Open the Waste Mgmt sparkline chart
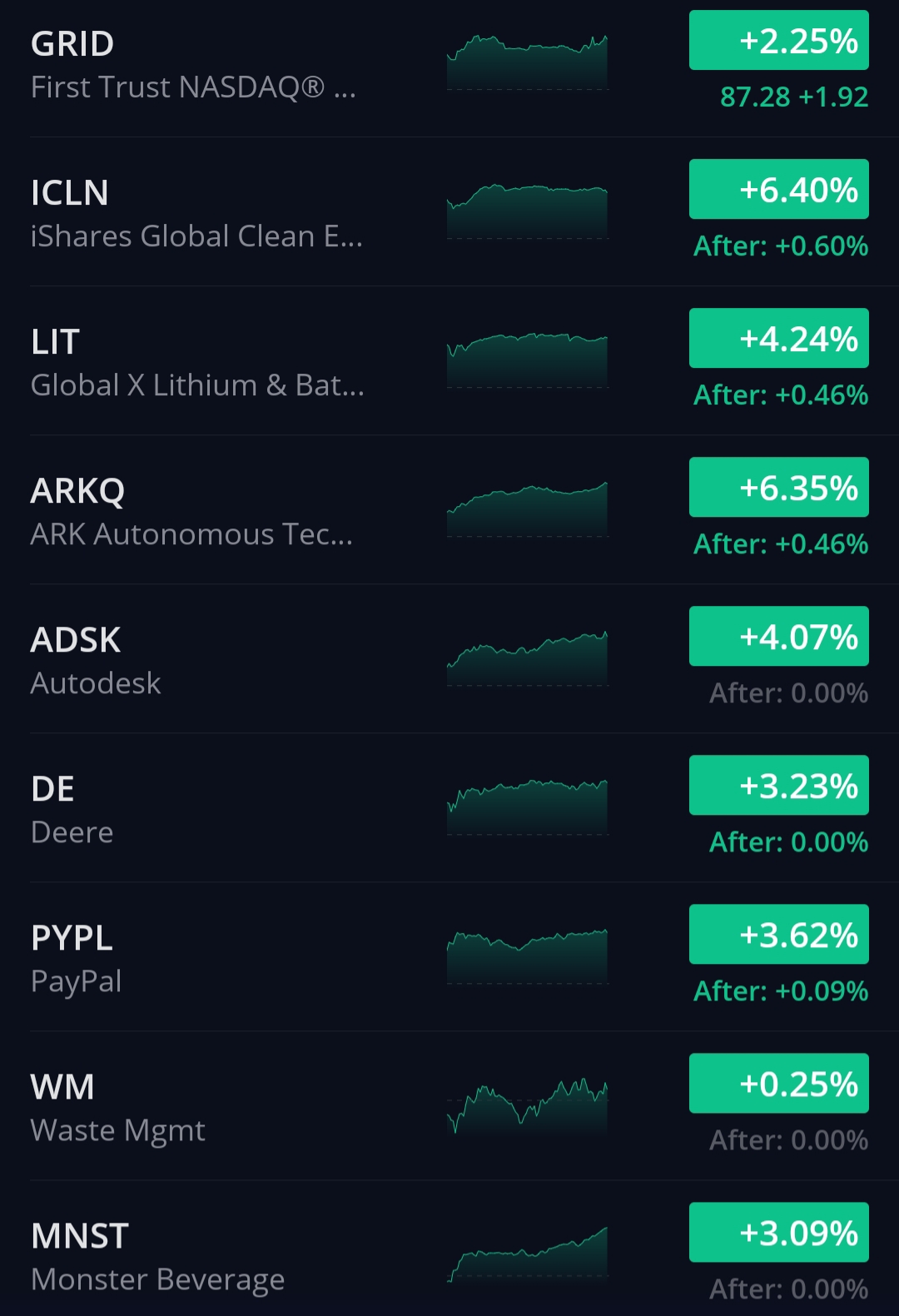This screenshot has height=1316, width=899. pyautogui.click(x=528, y=1105)
